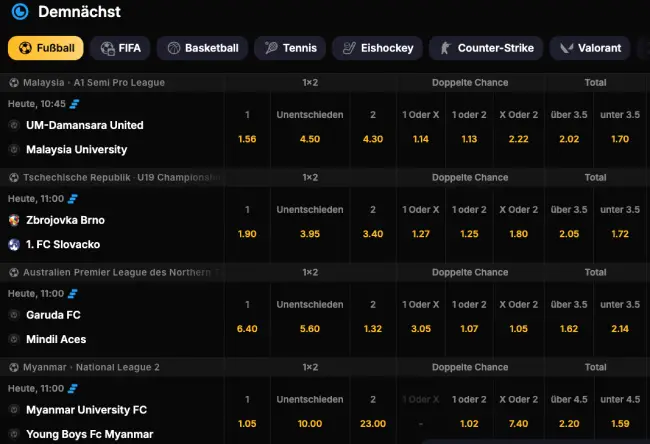This screenshot has height=444, width=650.
Task: Click the Zbrojovka Brno team crest
Action: click(14, 220)
